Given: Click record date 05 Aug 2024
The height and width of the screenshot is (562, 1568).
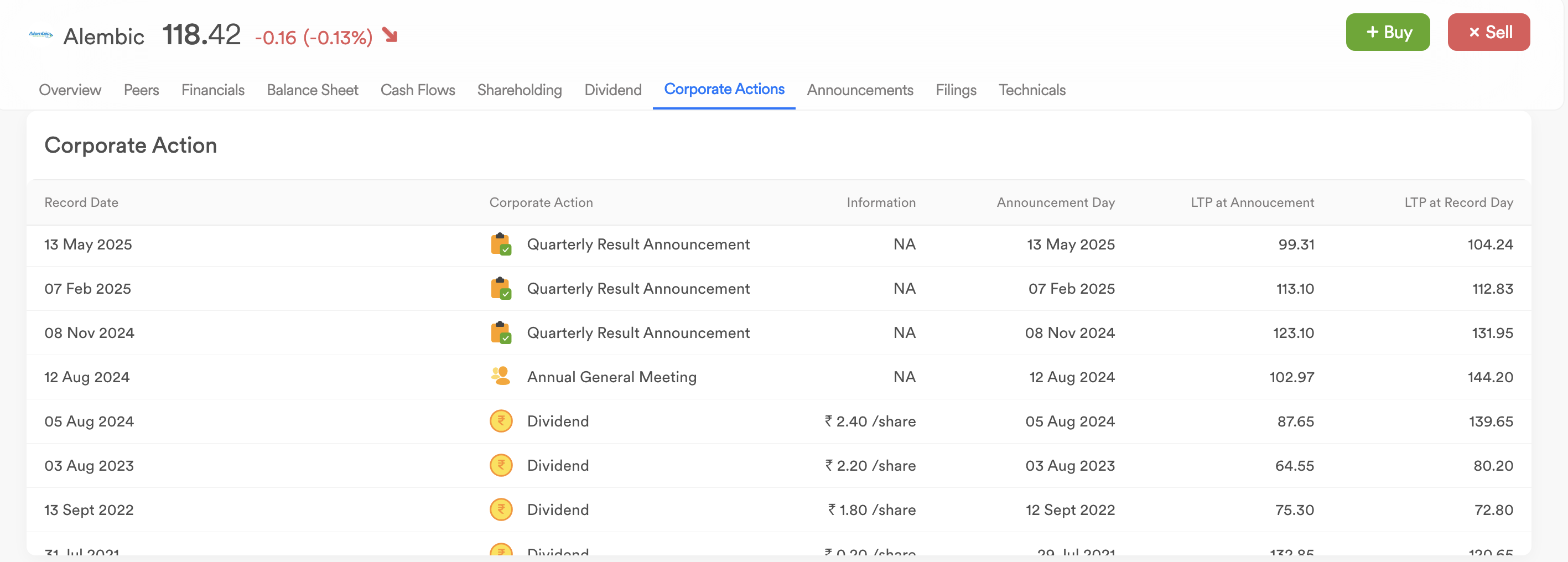Looking at the screenshot, I should pyautogui.click(x=89, y=421).
